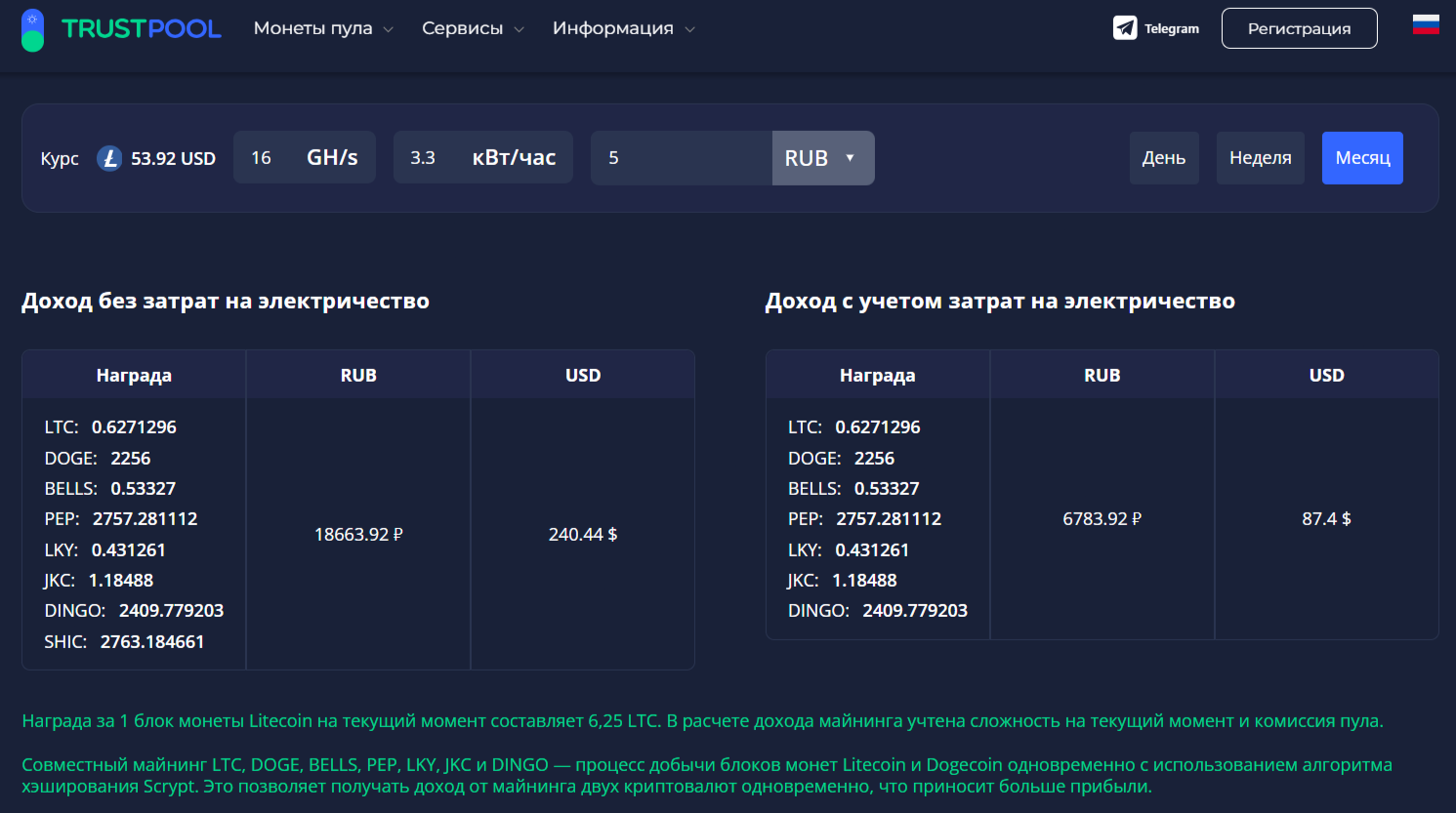Click the Регистрация button

(1299, 28)
